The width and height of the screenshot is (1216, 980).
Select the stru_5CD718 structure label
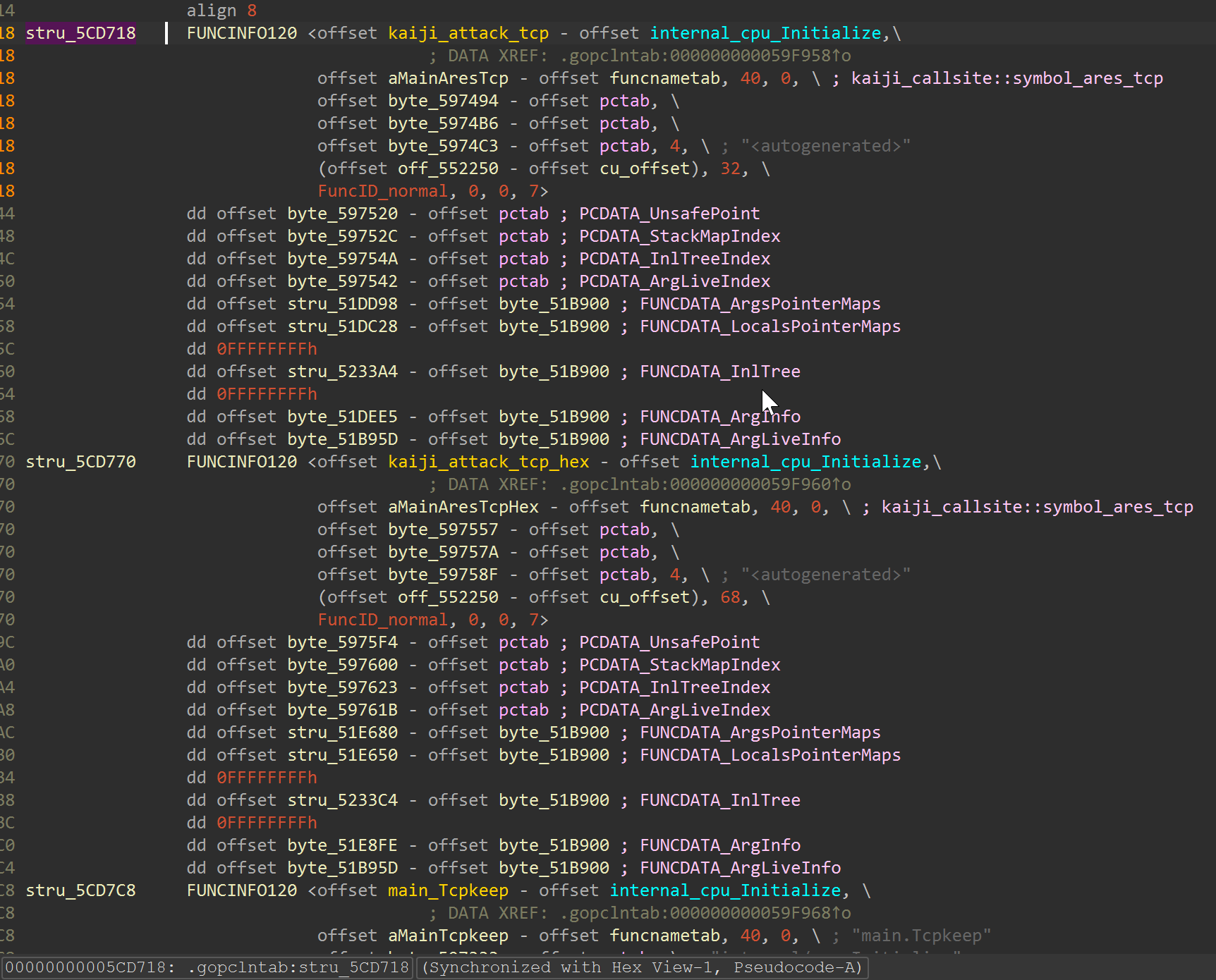[x=80, y=32]
